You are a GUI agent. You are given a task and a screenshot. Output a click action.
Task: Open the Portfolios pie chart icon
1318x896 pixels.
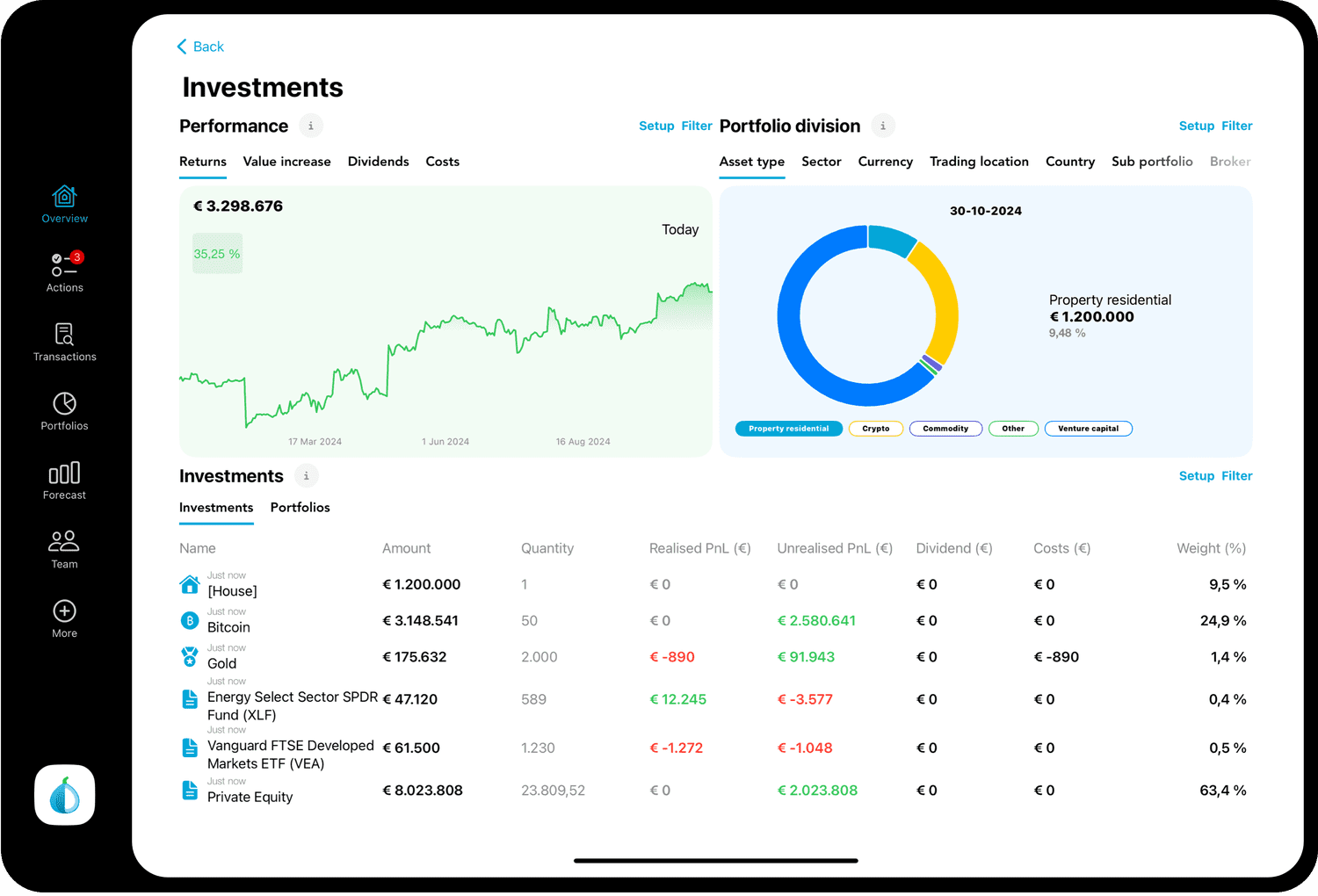point(64,404)
